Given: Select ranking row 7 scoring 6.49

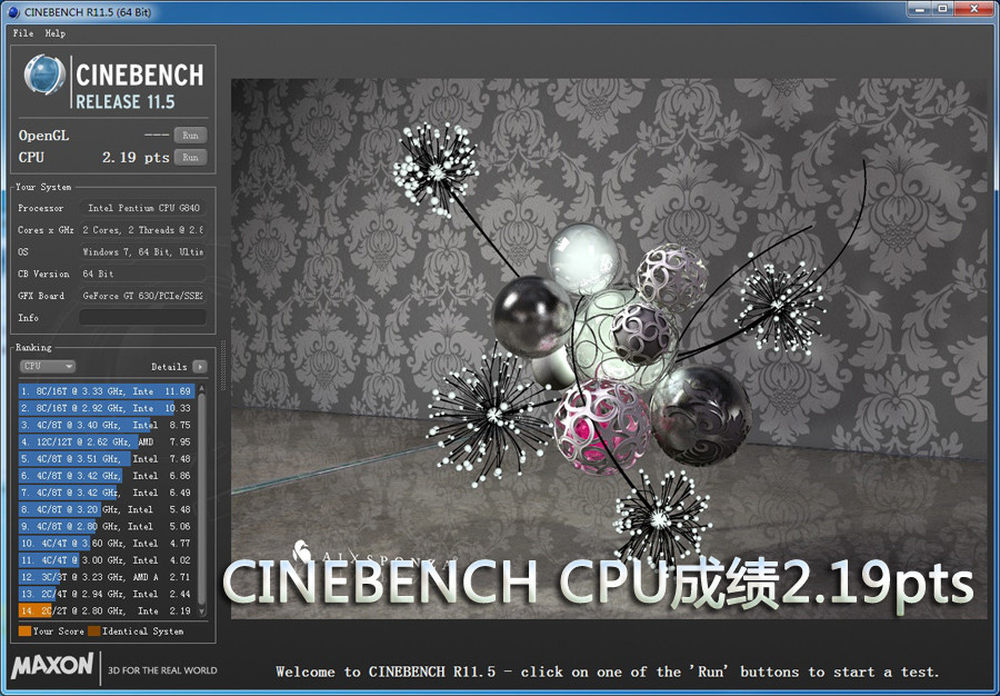Looking at the screenshot, I should [107, 492].
